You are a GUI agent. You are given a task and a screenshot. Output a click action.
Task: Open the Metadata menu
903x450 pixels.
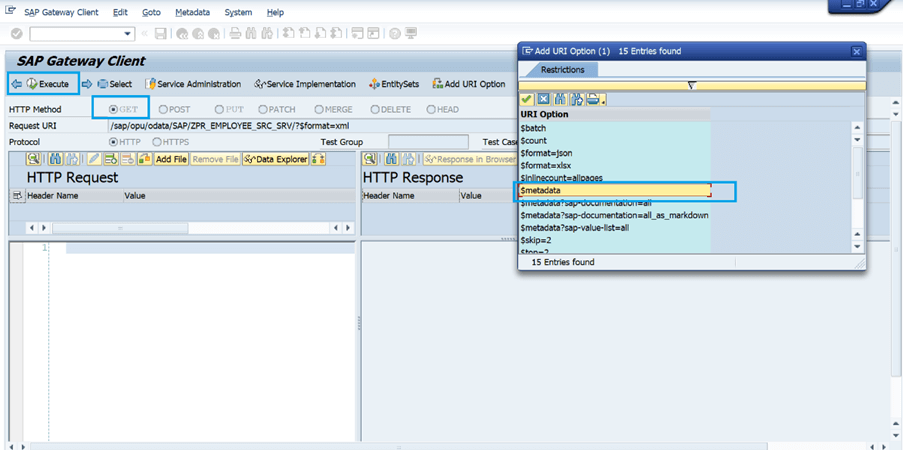192,12
